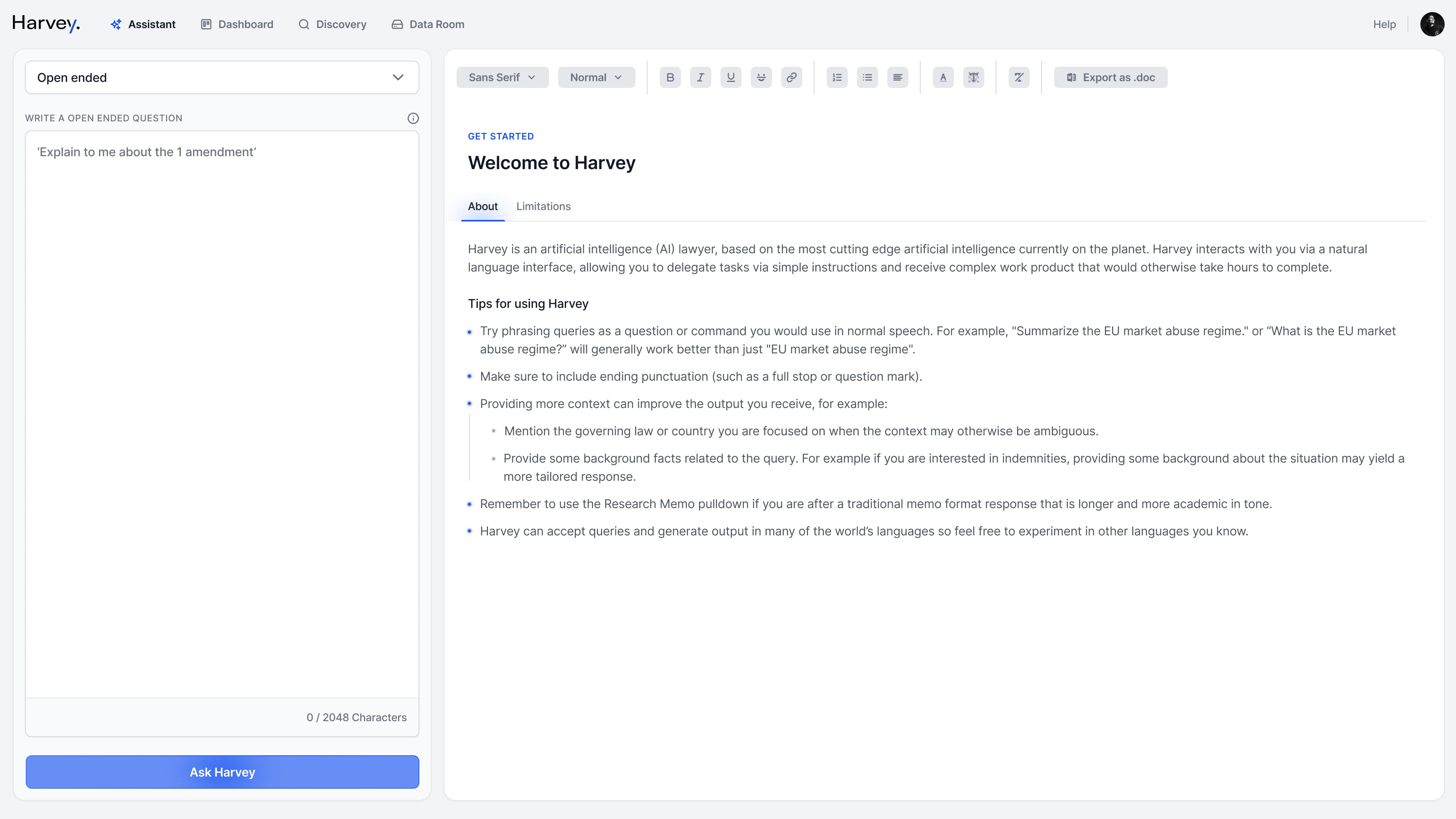1456x819 pixels.
Task: Toggle bold formatting
Action: [x=670, y=77]
